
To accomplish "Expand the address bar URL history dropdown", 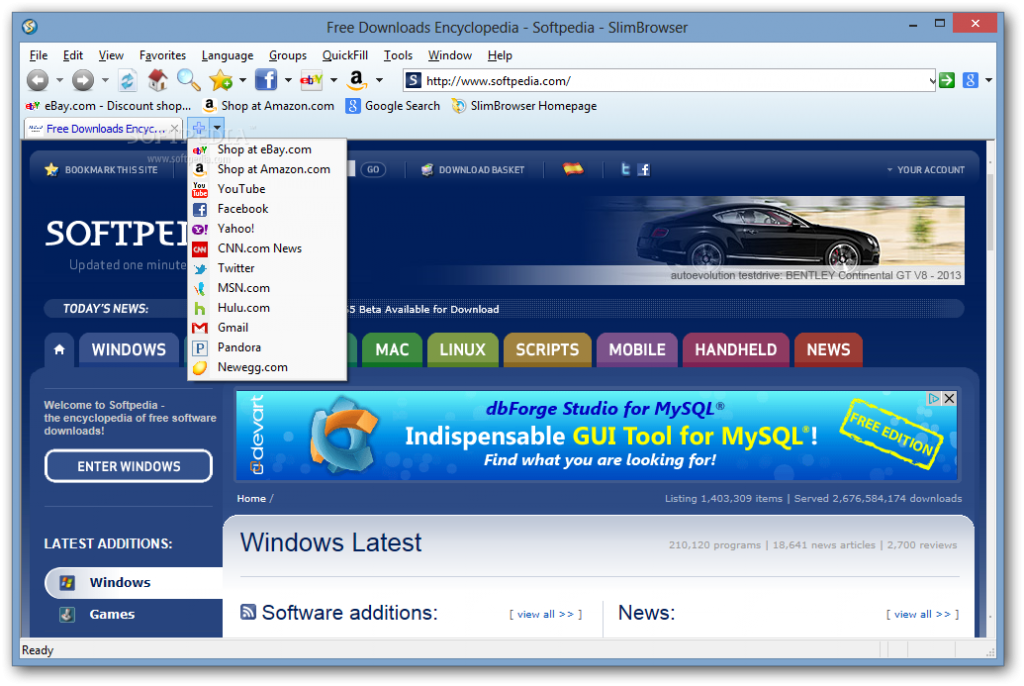I will 931,80.
